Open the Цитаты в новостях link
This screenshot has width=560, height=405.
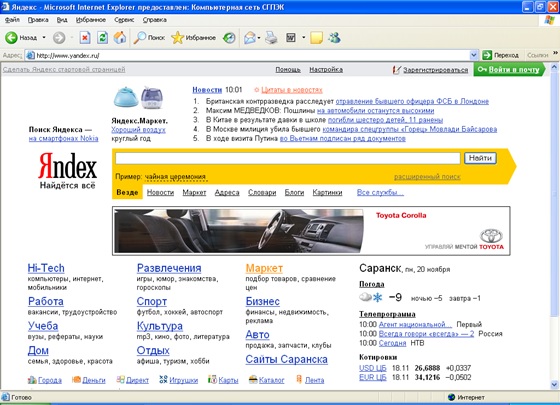point(292,90)
